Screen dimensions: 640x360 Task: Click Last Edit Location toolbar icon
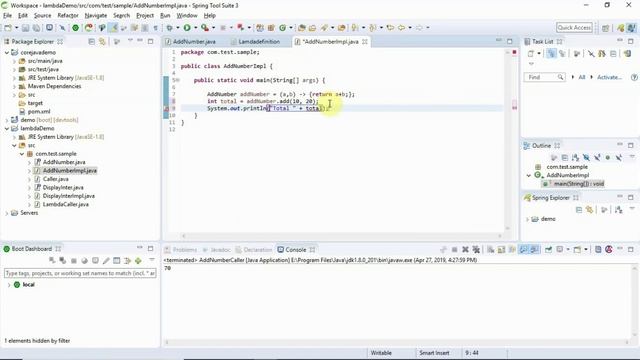(390, 28)
